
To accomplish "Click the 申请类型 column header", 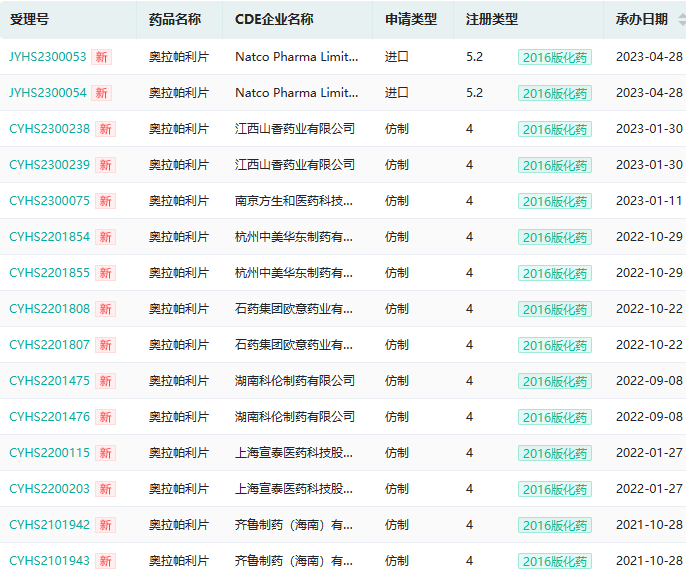I will [411, 19].
